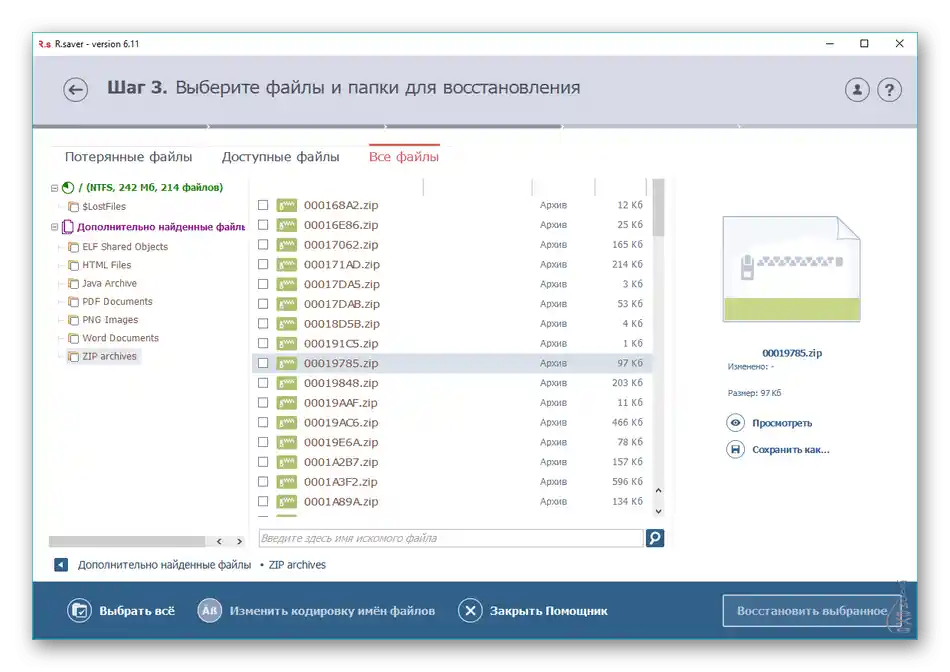The image size is (950, 672).
Task: Open the help question mark icon
Action: click(x=890, y=89)
